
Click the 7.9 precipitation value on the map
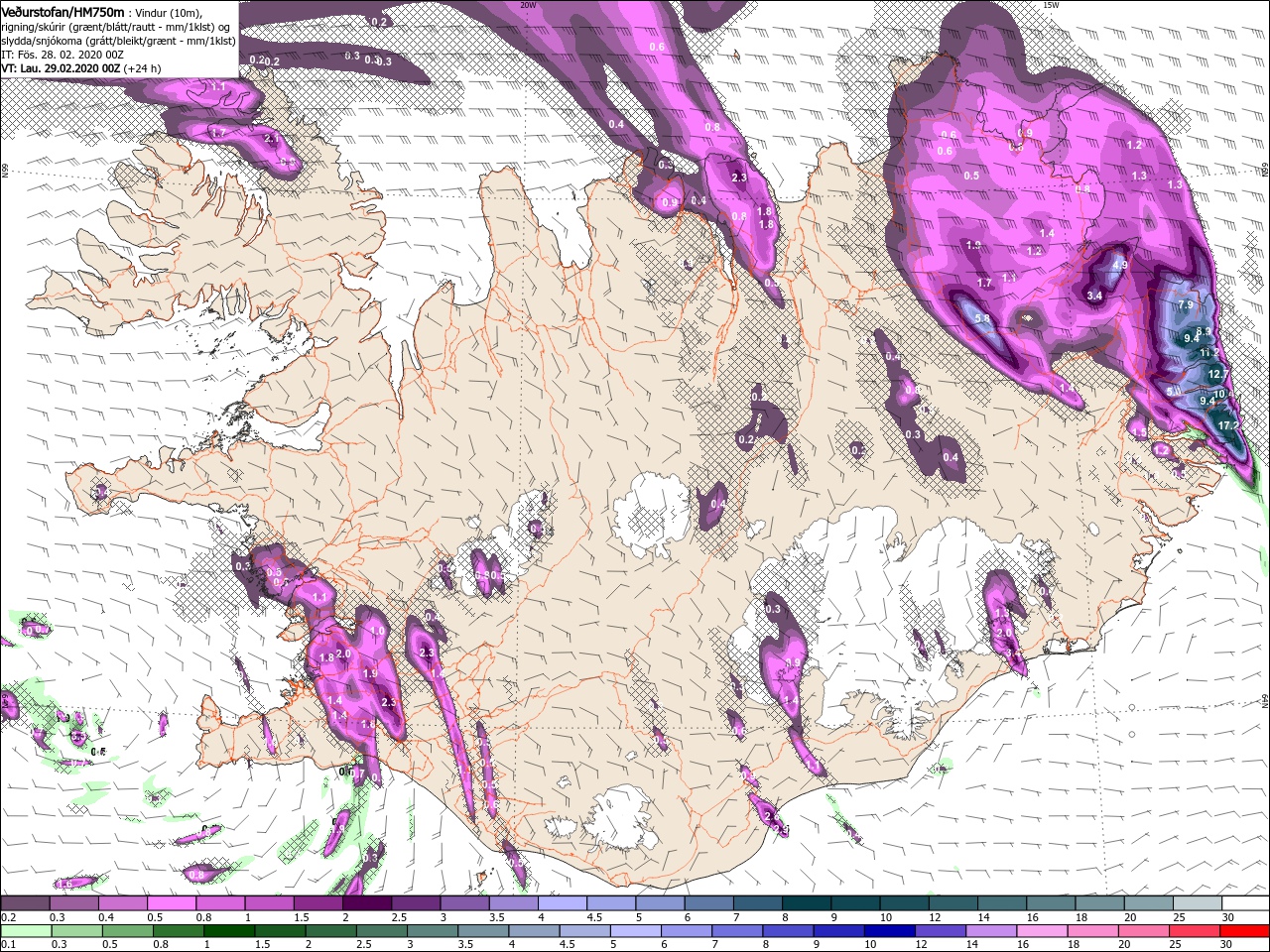(1186, 305)
